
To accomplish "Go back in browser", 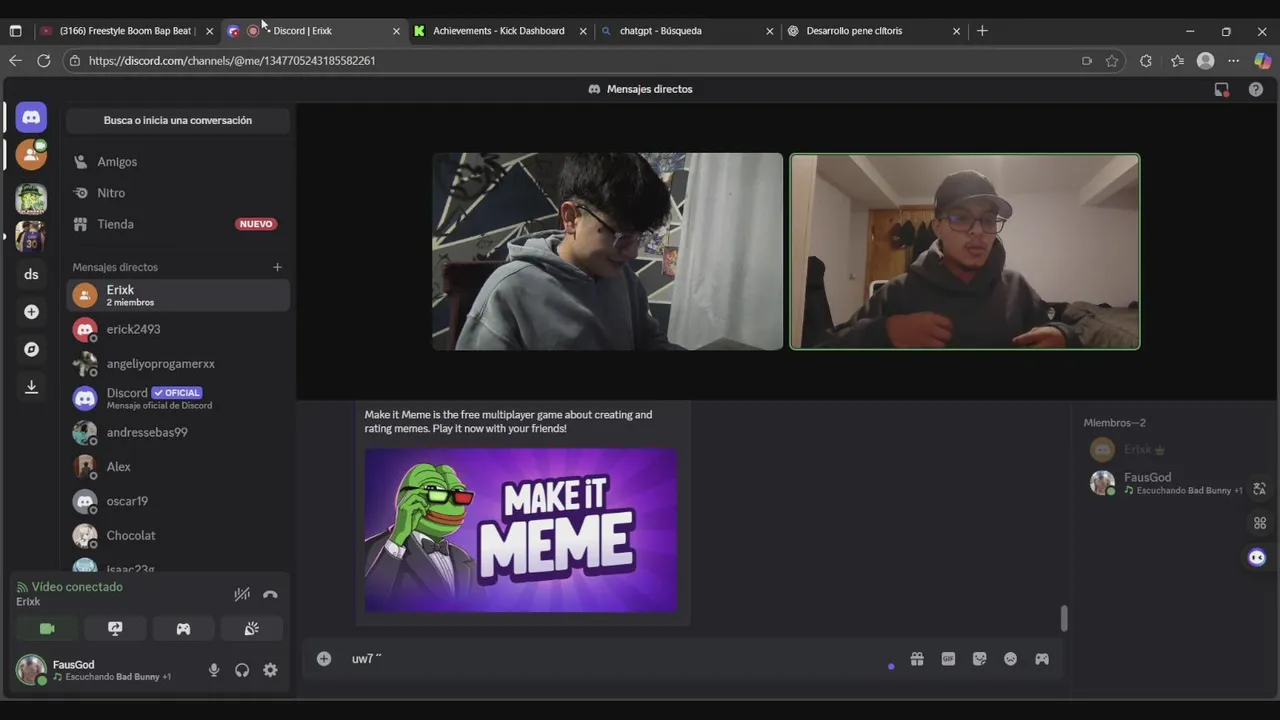I will [15, 61].
